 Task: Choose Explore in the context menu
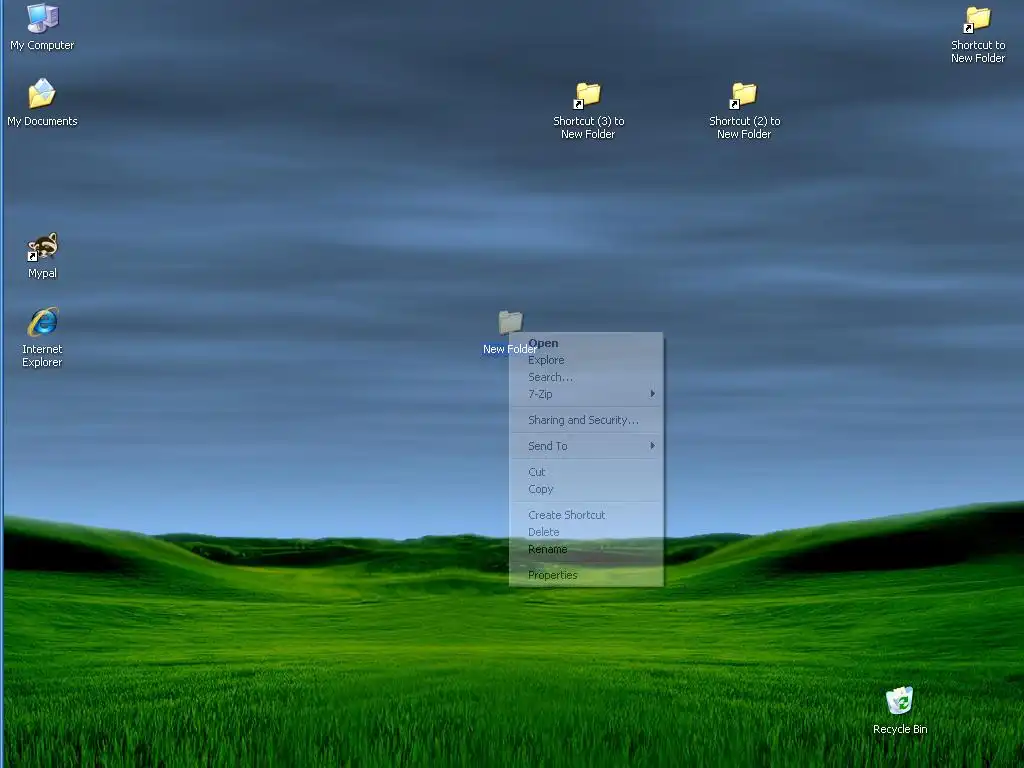586,360
